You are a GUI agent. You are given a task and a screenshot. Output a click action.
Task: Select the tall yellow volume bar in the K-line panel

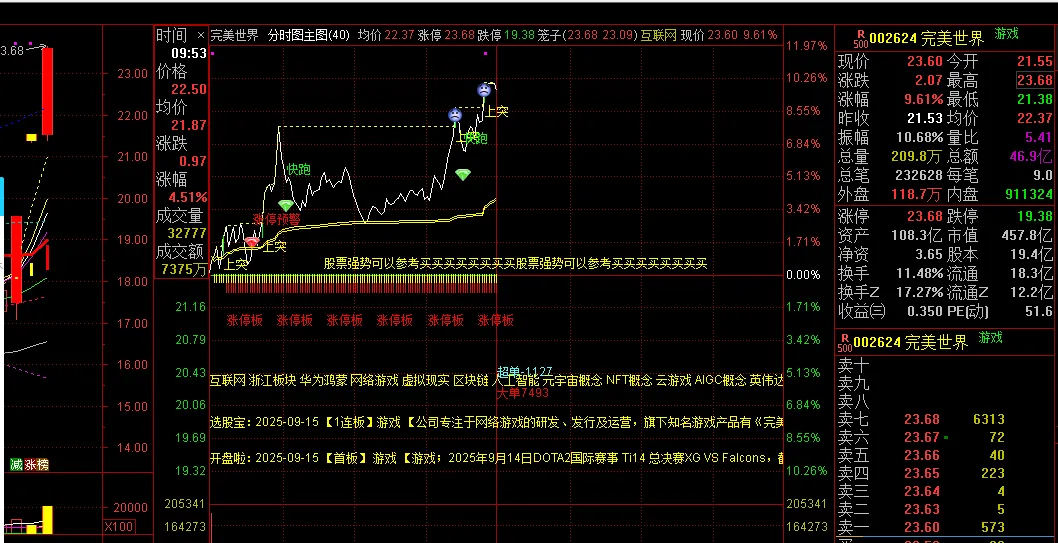click(x=47, y=519)
